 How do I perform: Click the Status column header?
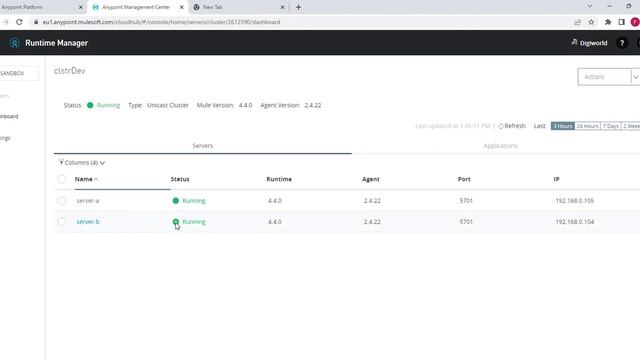(180, 179)
